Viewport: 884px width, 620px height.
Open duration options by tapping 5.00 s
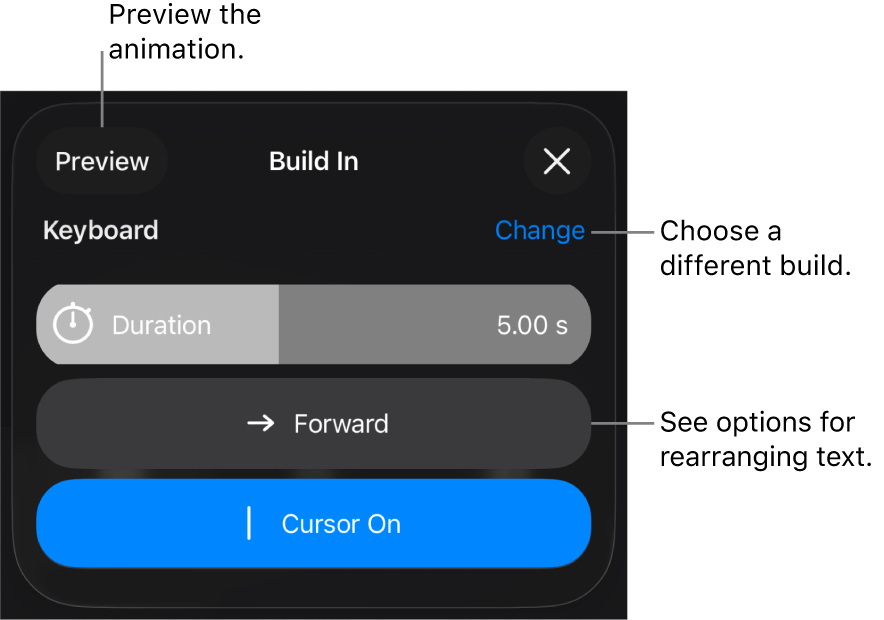point(530,323)
